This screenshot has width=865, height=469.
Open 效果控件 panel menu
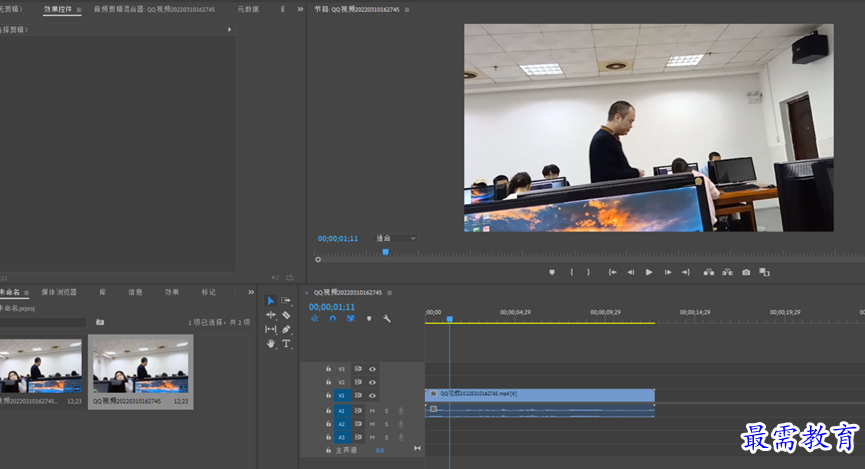(x=79, y=10)
